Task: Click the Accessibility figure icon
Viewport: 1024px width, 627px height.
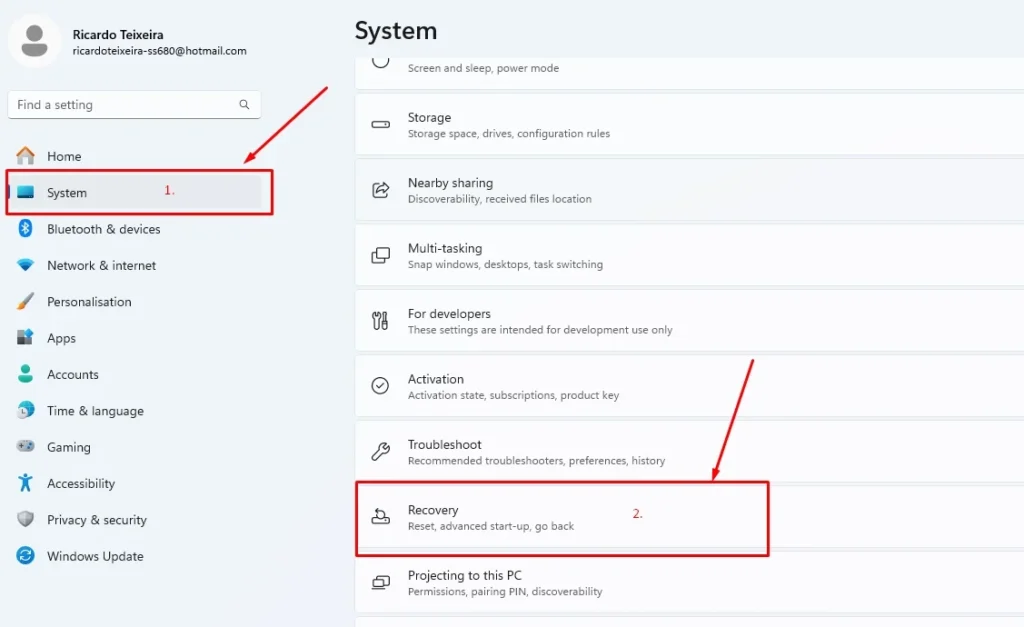Action: point(26,483)
